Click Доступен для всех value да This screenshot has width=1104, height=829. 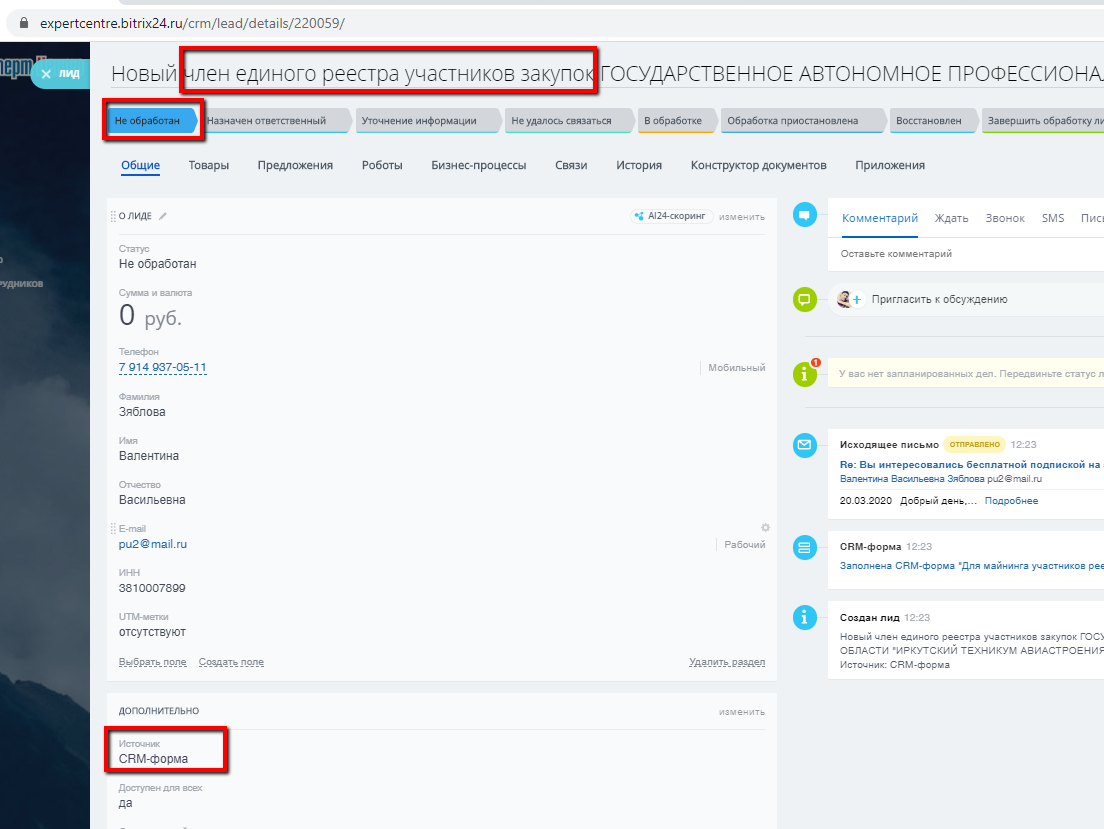point(125,803)
